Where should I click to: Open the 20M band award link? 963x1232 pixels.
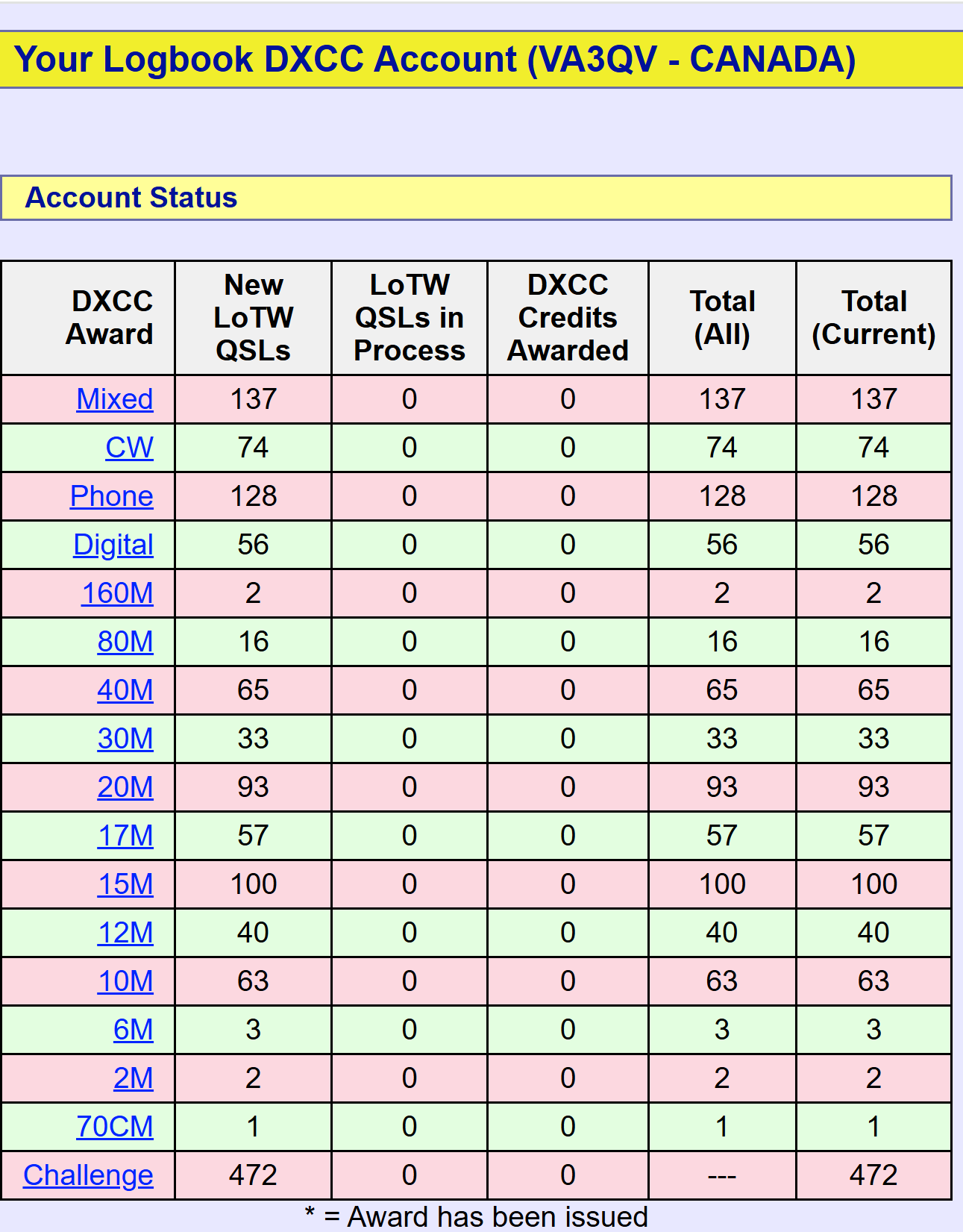pos(125,787)
